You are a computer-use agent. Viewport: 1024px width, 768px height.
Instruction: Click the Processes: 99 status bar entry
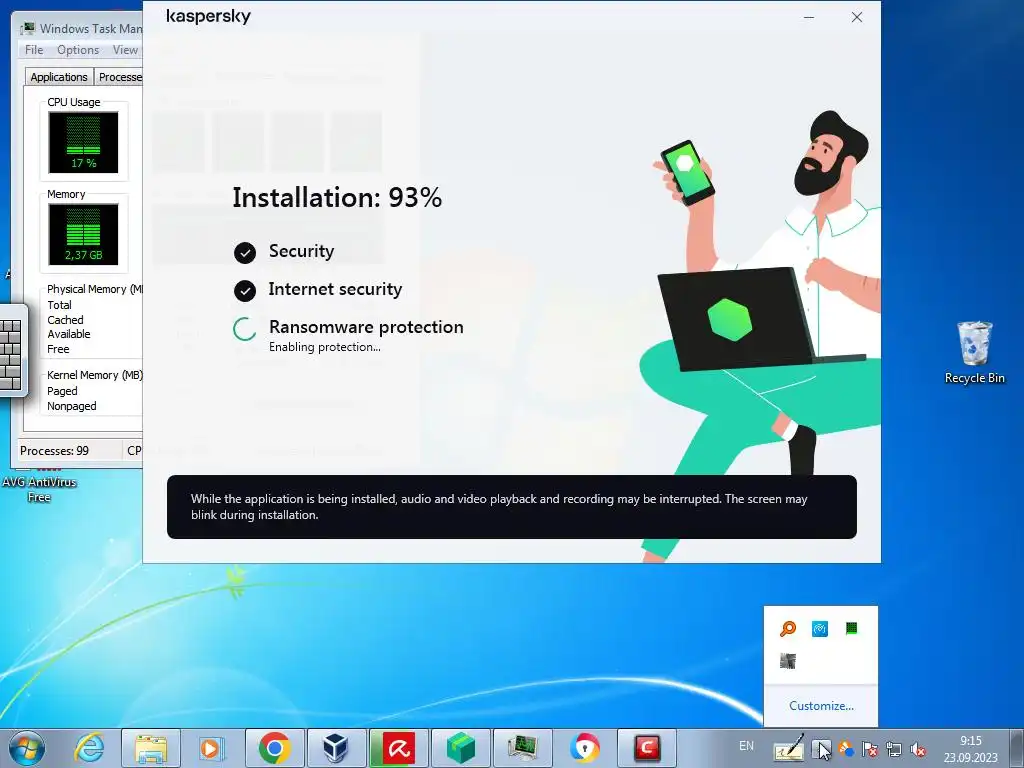54,451
